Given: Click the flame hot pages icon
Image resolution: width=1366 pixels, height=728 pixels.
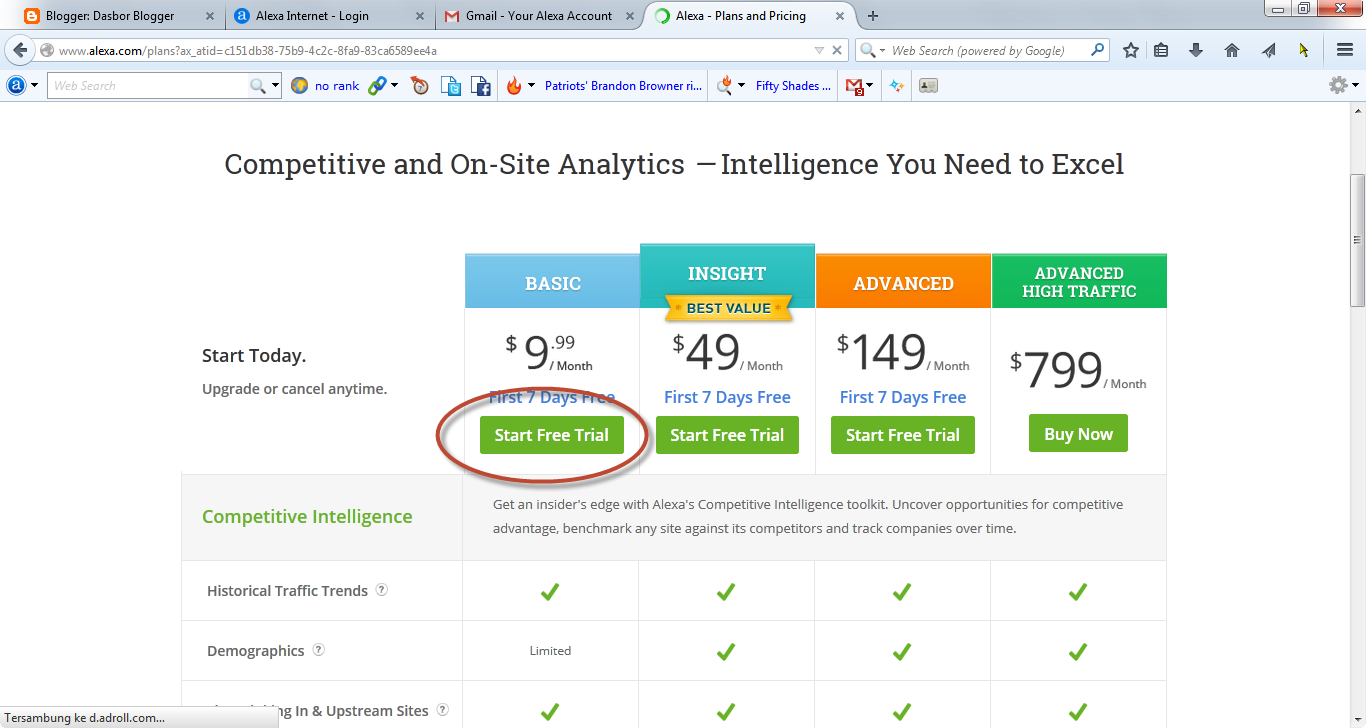Looking at the screenshot, I should (x=514, y=86).
